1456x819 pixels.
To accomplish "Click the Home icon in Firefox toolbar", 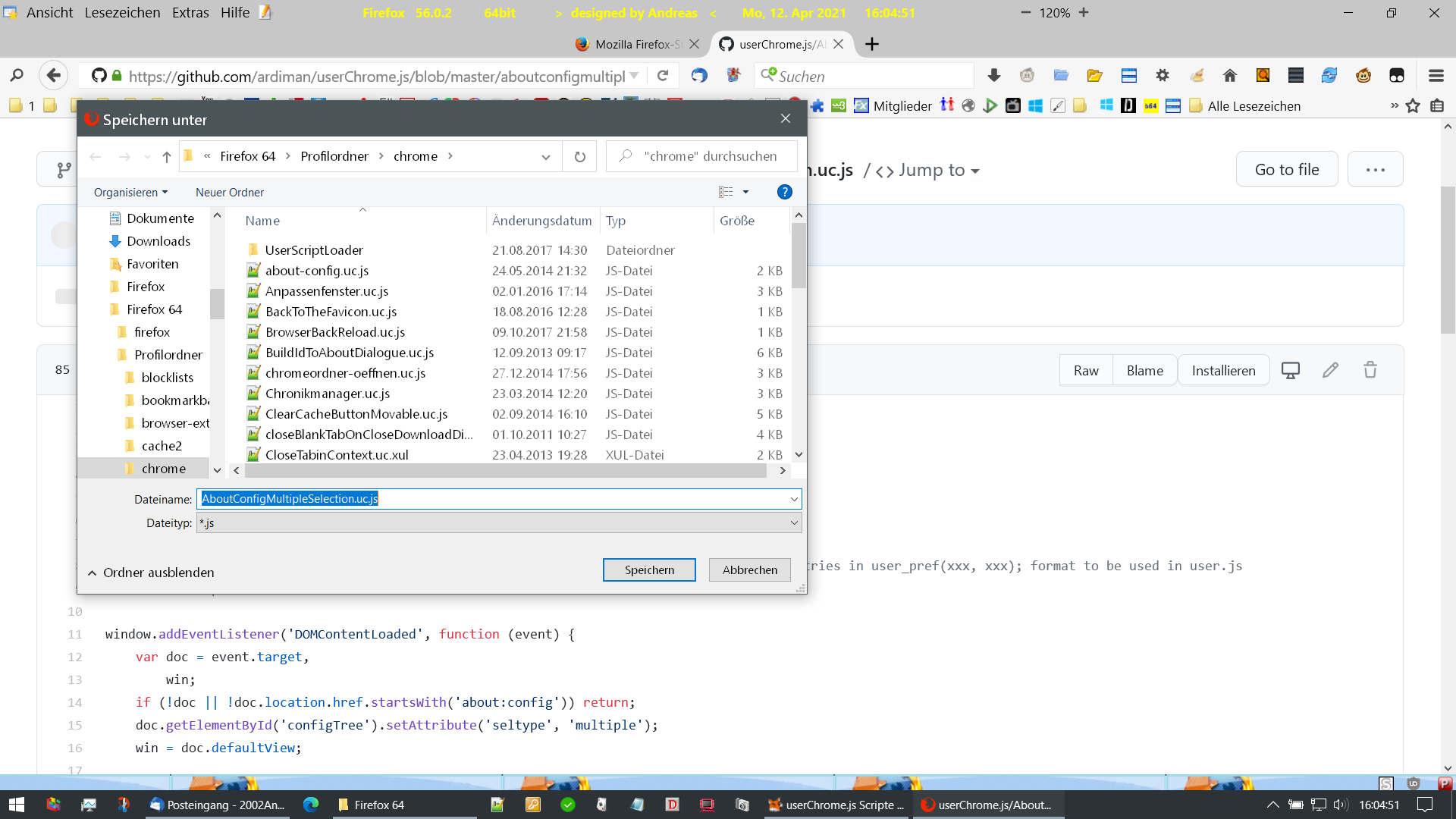I will (x=1229, y=76).
